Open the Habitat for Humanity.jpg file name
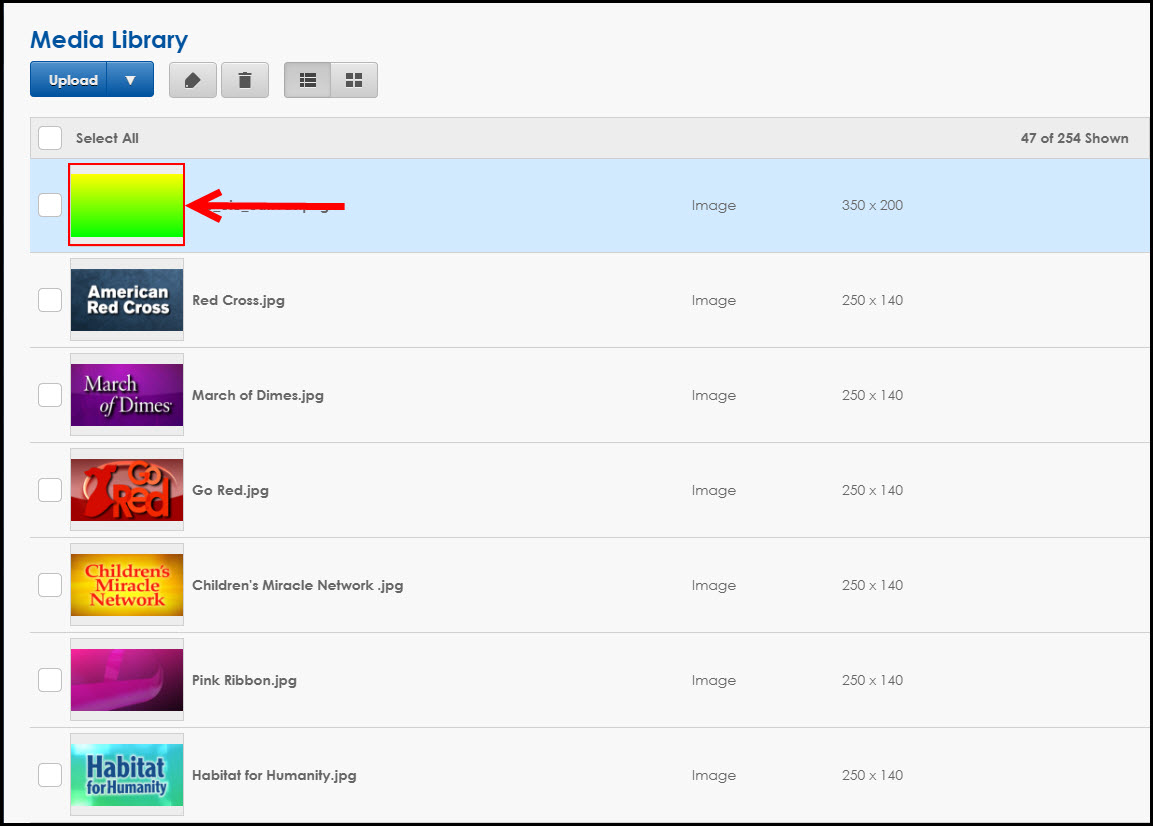Viewport: 1153px width, 826px height. point(274,775)
